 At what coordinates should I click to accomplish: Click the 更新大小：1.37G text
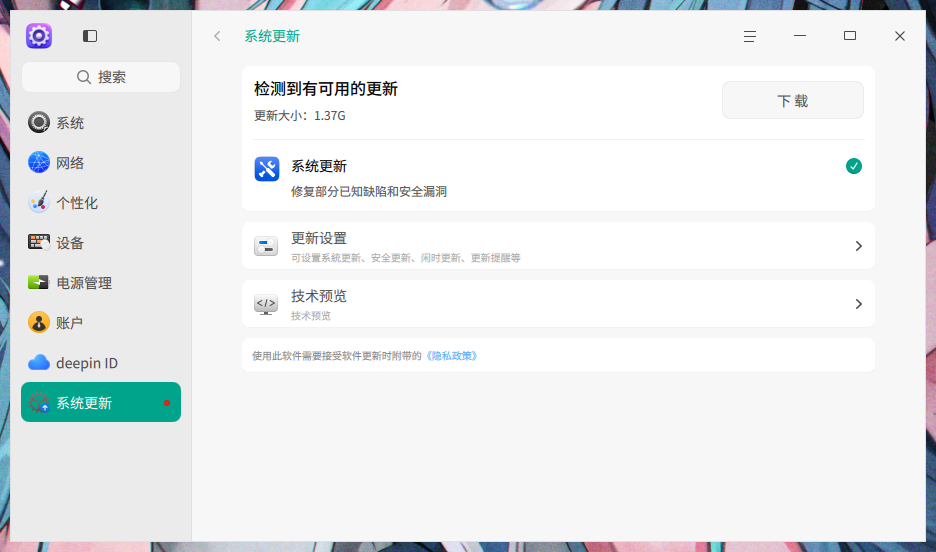click(300, 116)
